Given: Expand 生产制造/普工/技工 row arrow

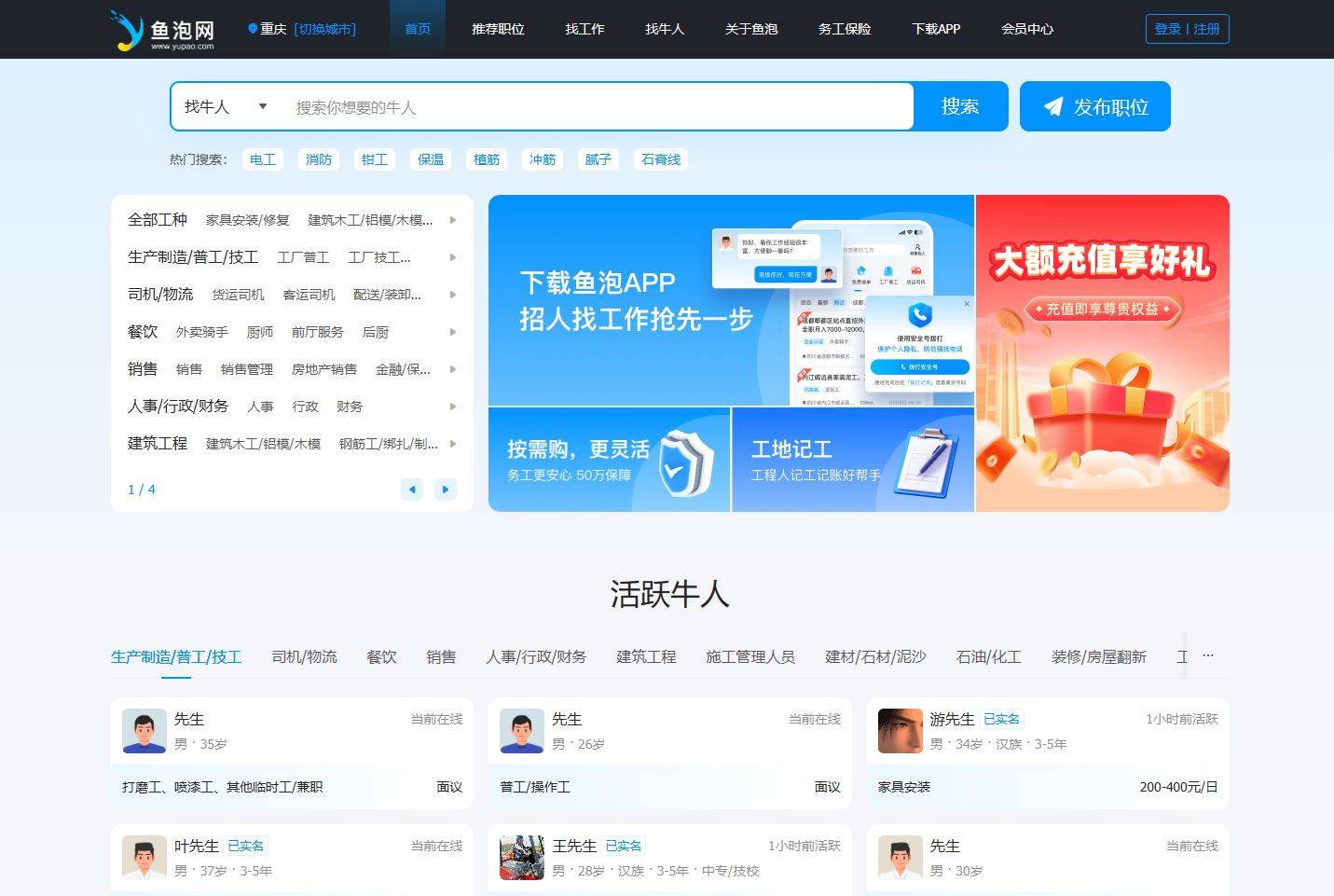Looking at the screenshot, I should pyautogui.click(x=453, y=257).
